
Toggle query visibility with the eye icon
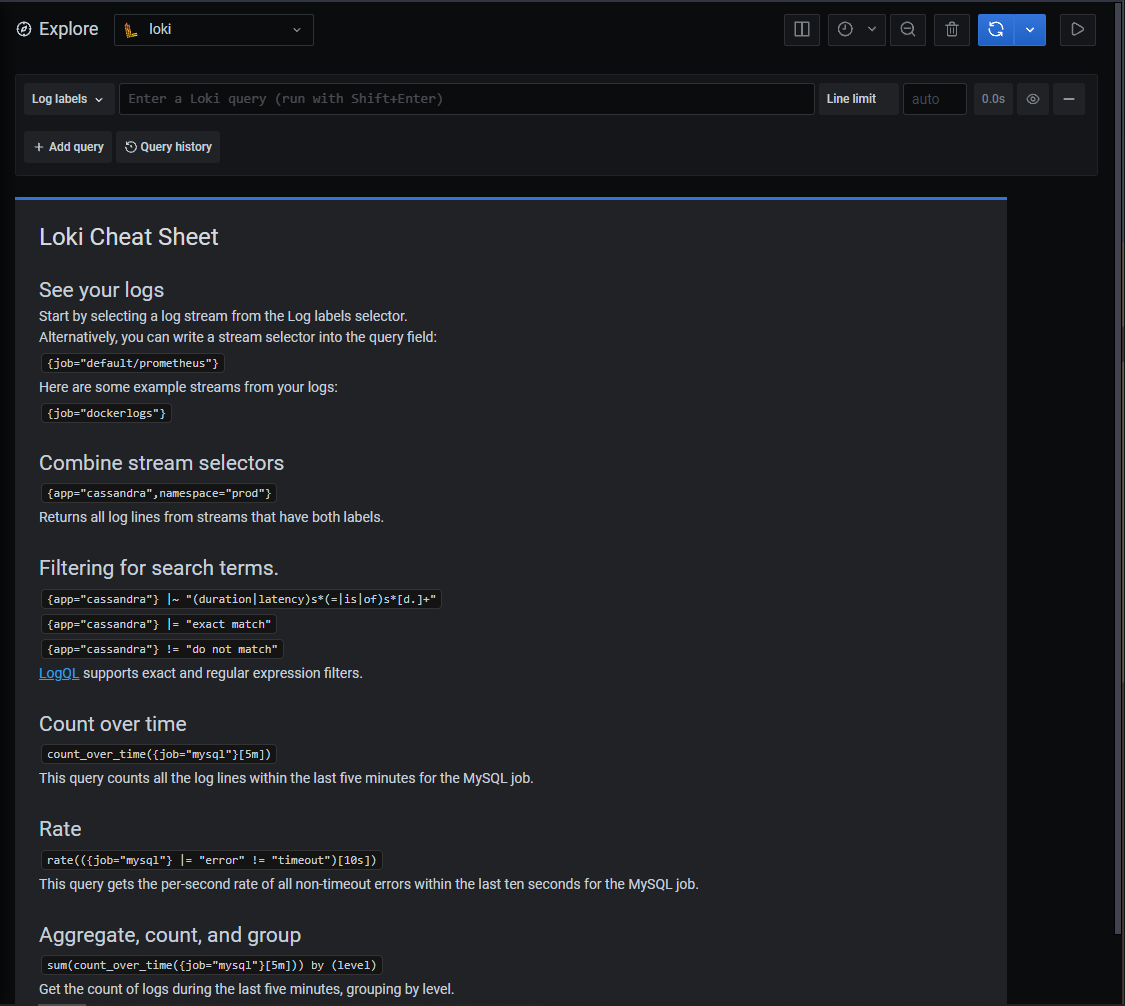(x=1032, y=99)
